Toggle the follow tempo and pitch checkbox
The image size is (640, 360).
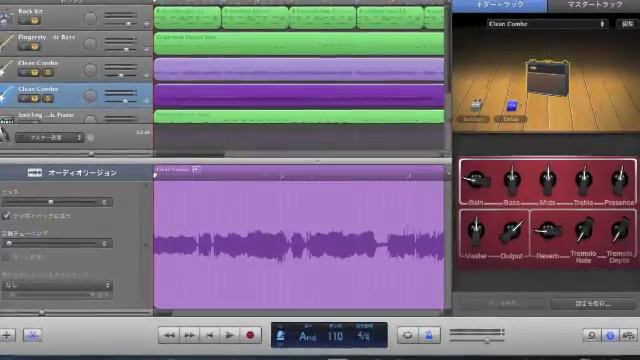[x=6, y=216]
